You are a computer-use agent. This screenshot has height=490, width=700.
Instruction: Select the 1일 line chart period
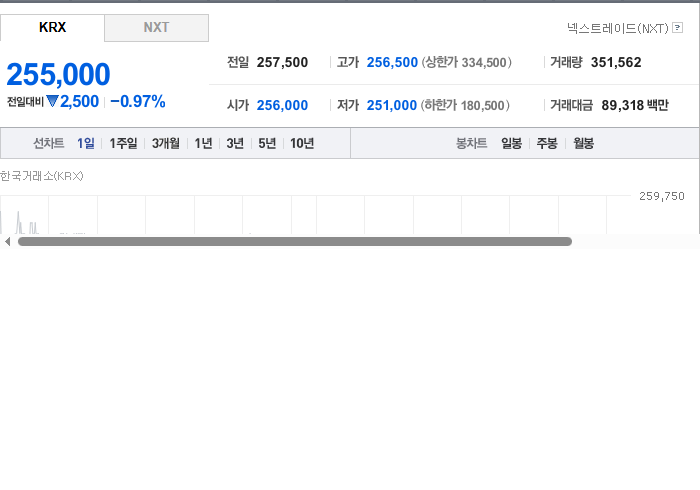click(86, 143)
